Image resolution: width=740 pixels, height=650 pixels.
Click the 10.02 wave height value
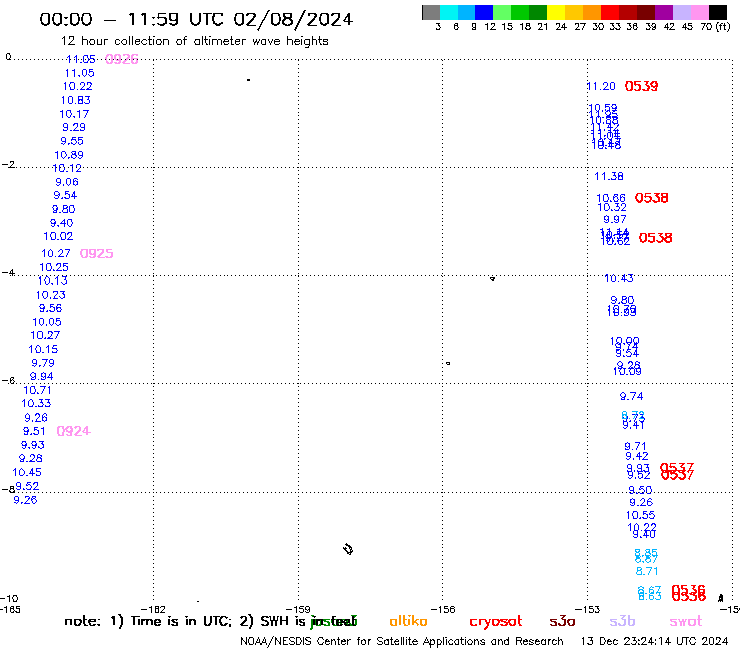(58, 236)
